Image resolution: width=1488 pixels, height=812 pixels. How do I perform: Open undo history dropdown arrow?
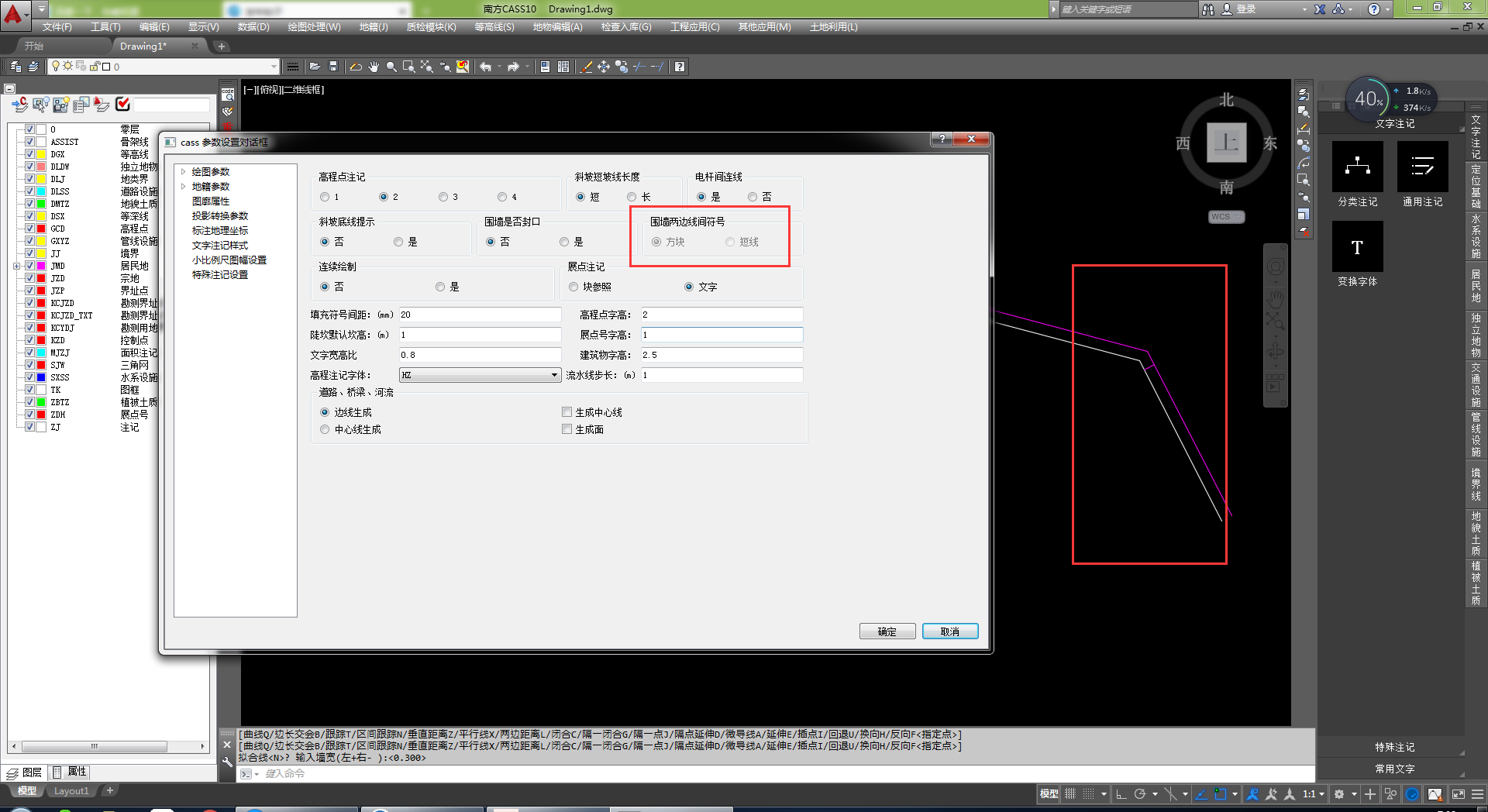point(499,67)
